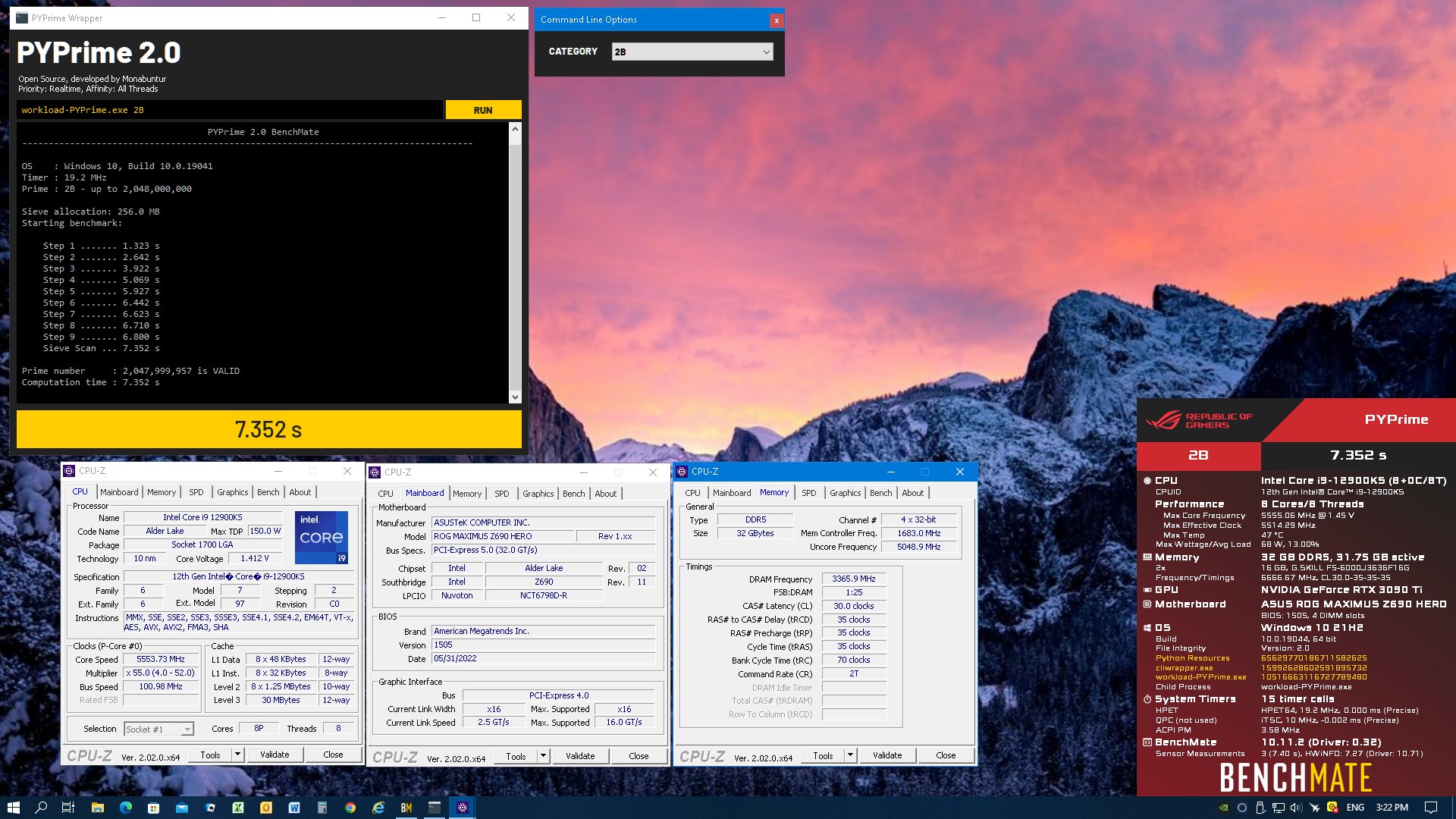Viewport: 1456px width, 819px height.
Task: Open Cortana circle tray icon
Action: pyautogui.click(x=1241, y=808)
